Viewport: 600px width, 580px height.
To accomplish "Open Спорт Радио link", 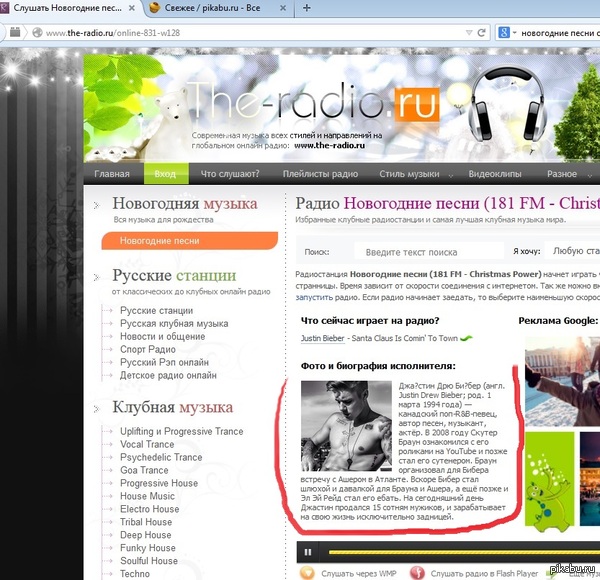I will click(148, 350).
